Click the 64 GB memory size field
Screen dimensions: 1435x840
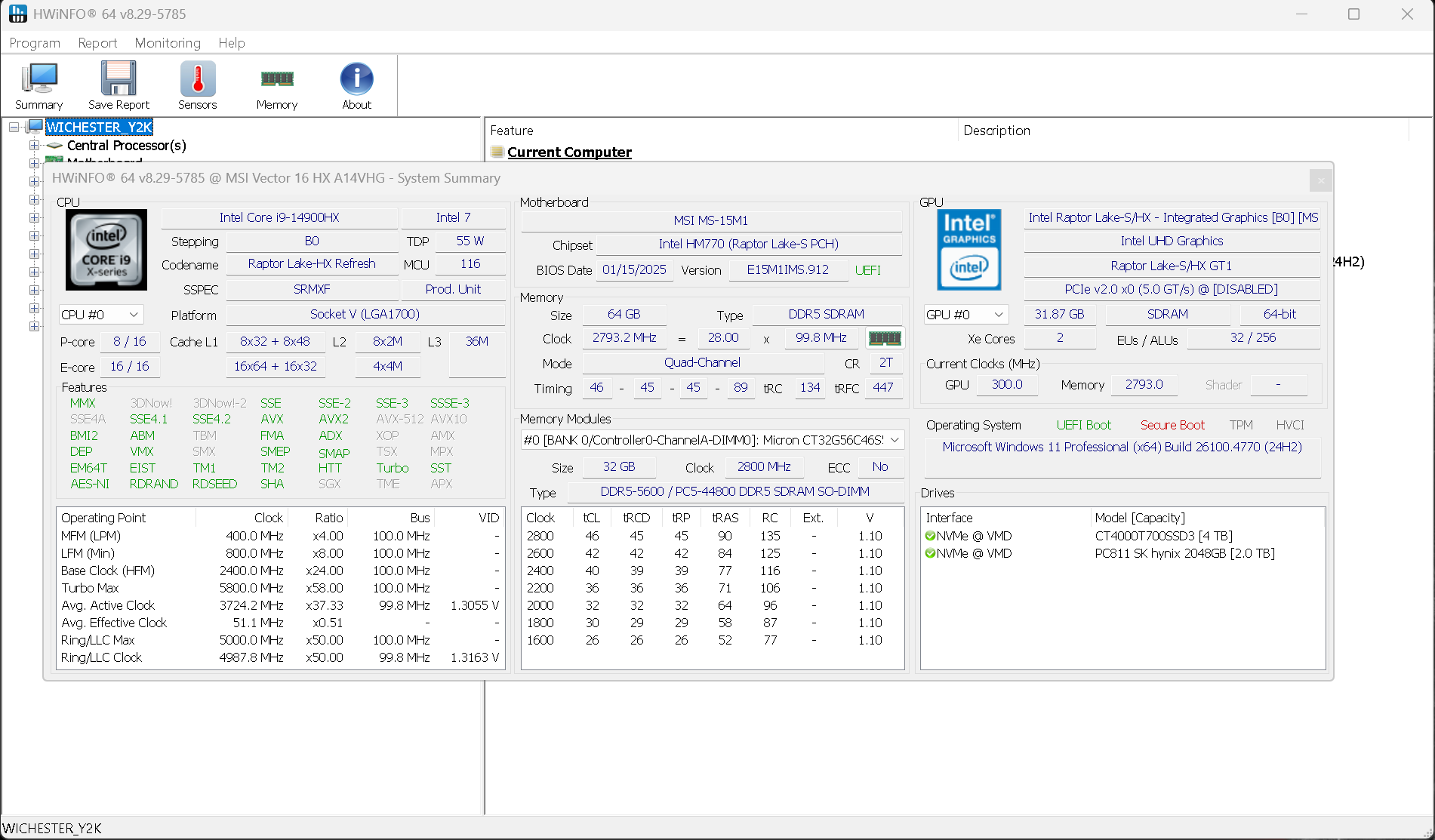[x=624, y=314]
